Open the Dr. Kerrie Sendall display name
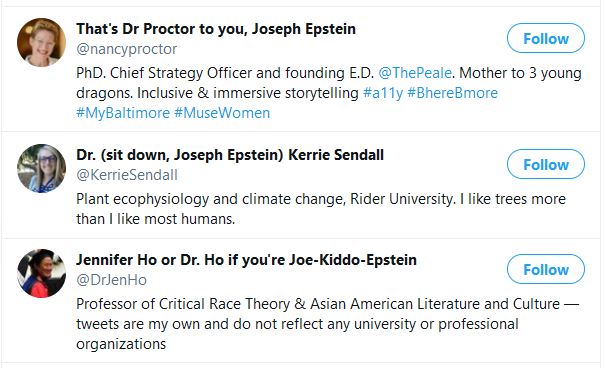This screenshot has height=368, width=605. [x=230, y=155]
